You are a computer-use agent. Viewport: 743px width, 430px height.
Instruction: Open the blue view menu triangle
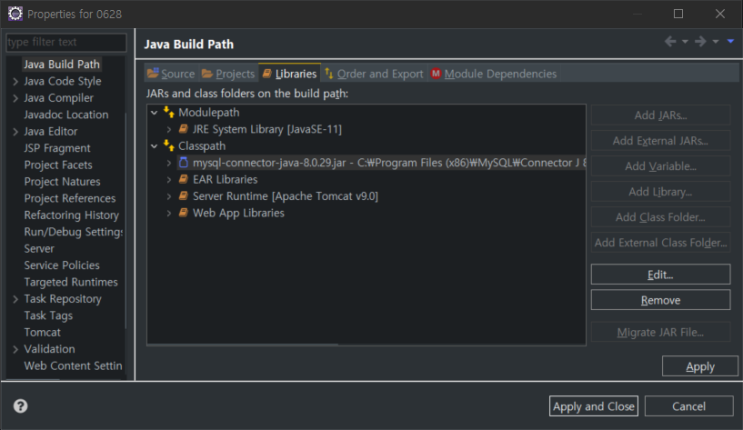click(x=731, y=41)
